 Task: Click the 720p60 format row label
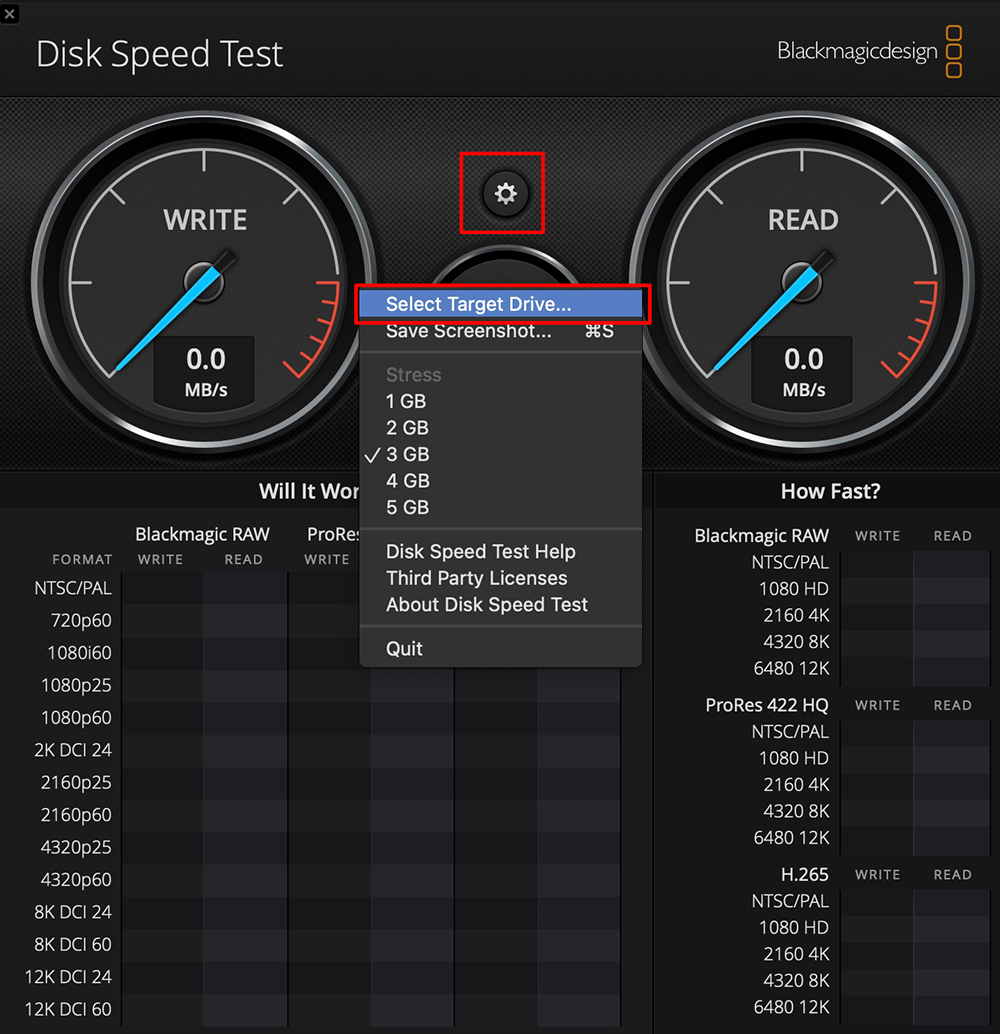tap(81, 621)
